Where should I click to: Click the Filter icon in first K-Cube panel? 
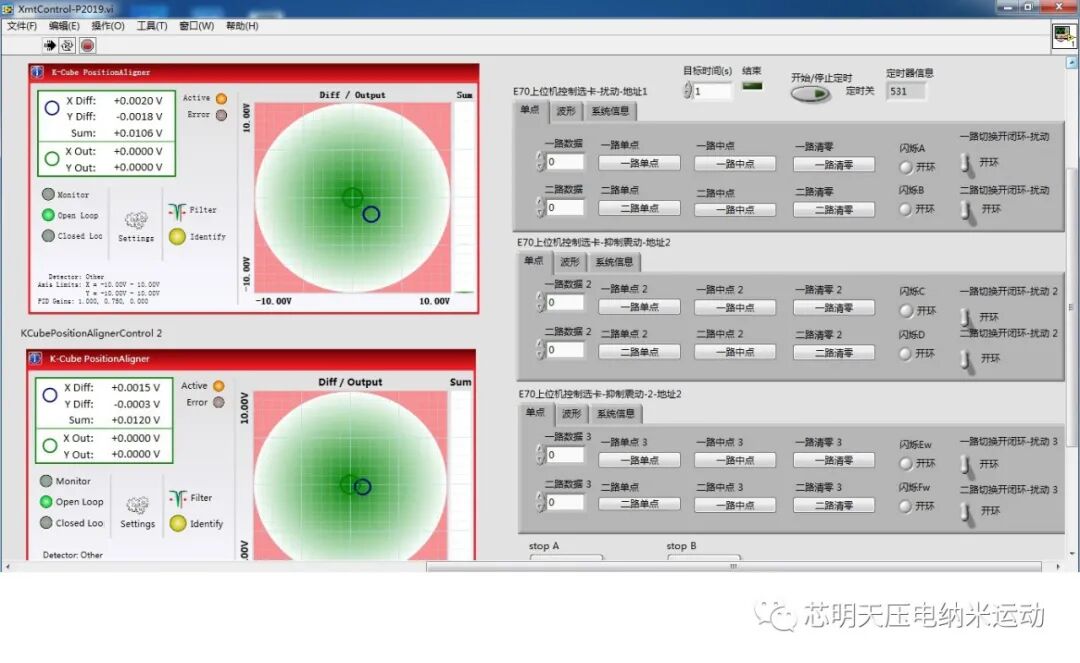pos(177,211)
